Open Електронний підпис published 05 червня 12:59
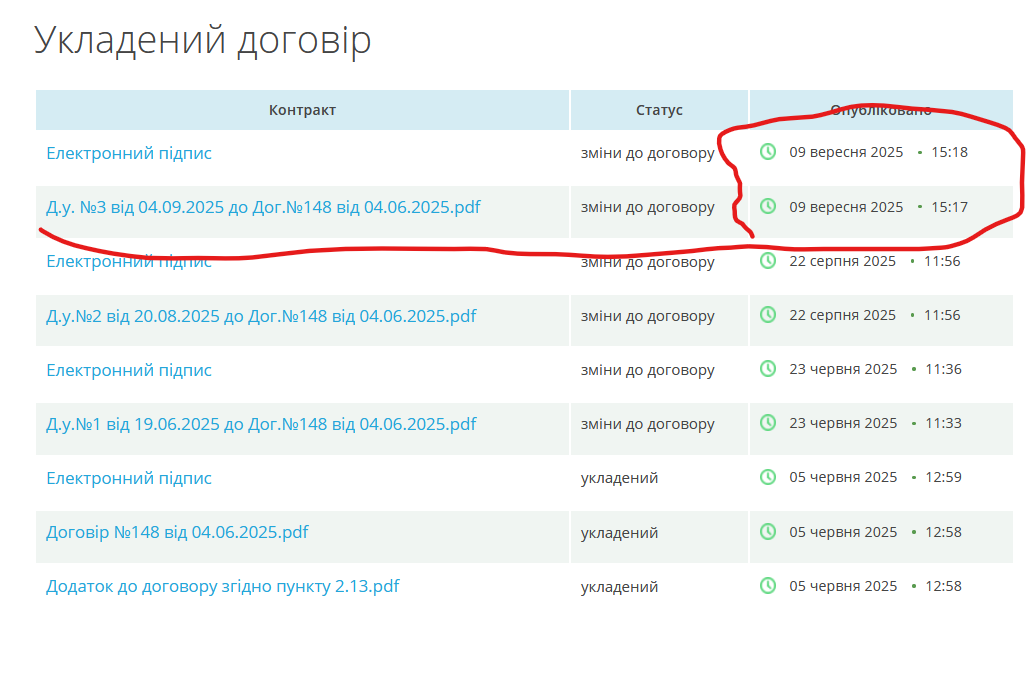Viewport: 1032px width, 679px height. pyautogui.click(x=129, y=478)
